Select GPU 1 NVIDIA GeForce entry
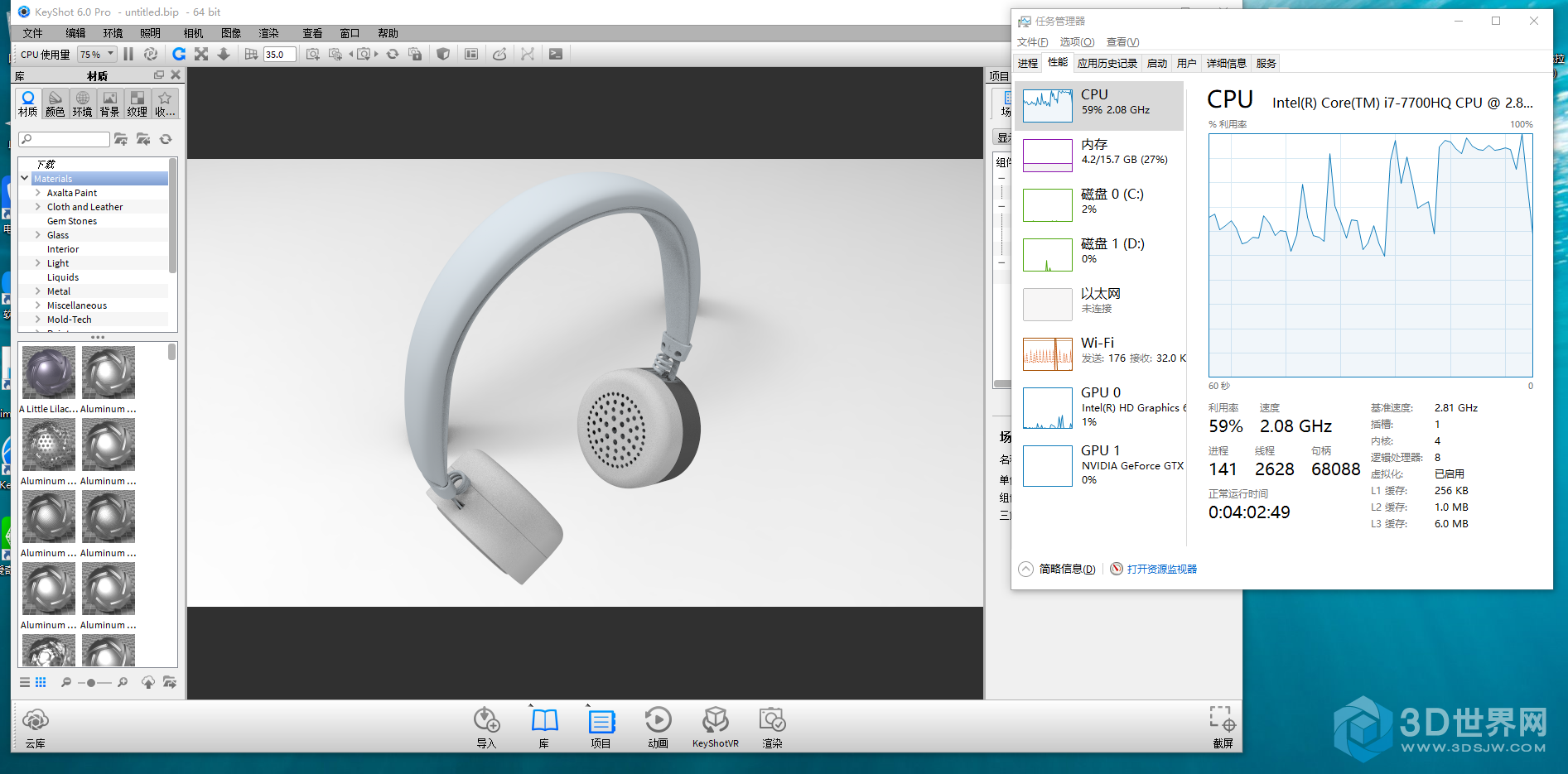This screenshot has height=774, width=1568. point(1100,464)
